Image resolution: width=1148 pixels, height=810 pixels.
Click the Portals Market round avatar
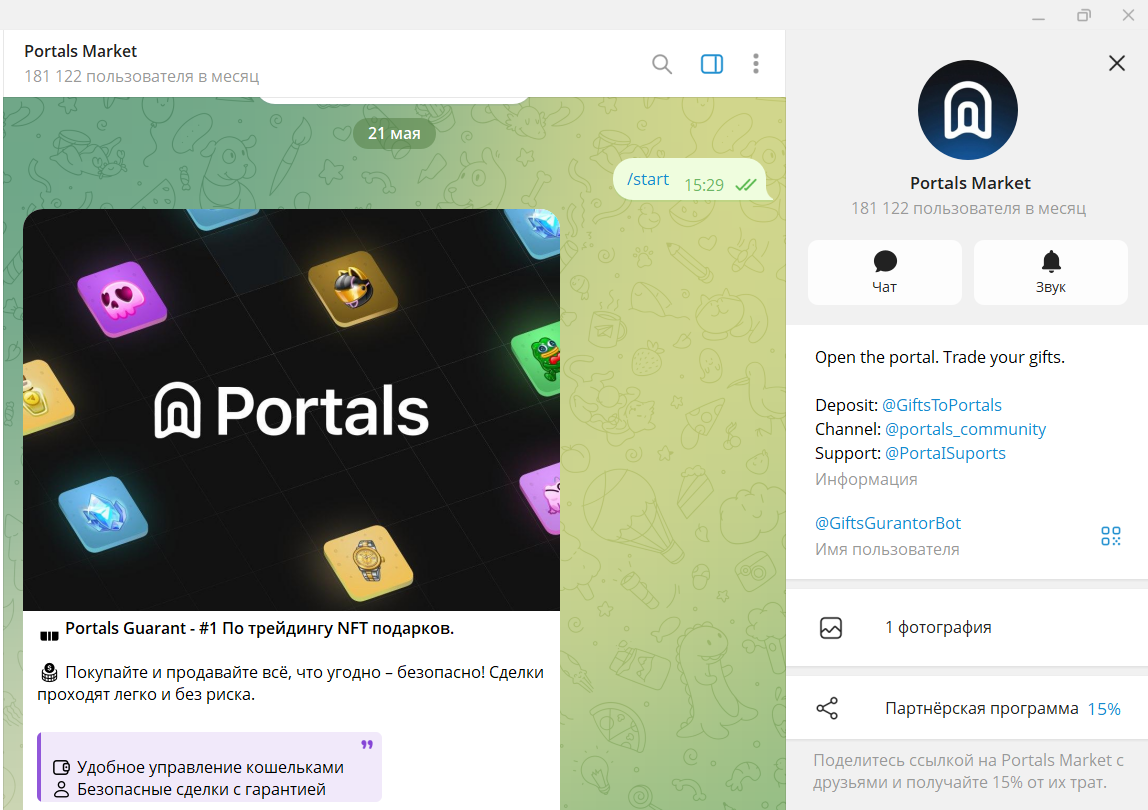click(968, 110)
